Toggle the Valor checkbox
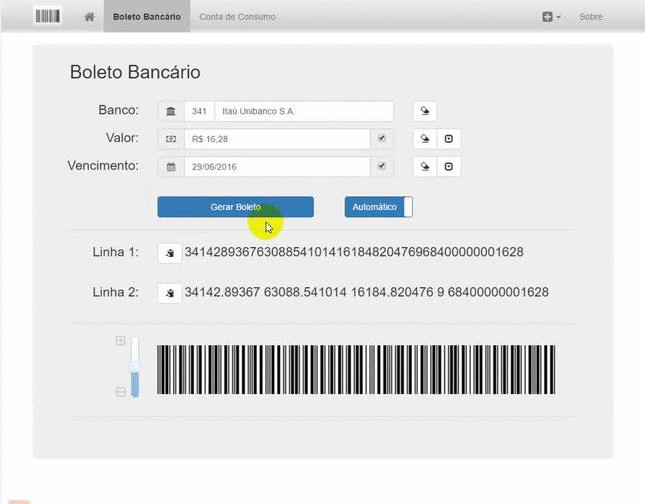The width and height of the screenshot is (645, 504). (x=382, y=138)
